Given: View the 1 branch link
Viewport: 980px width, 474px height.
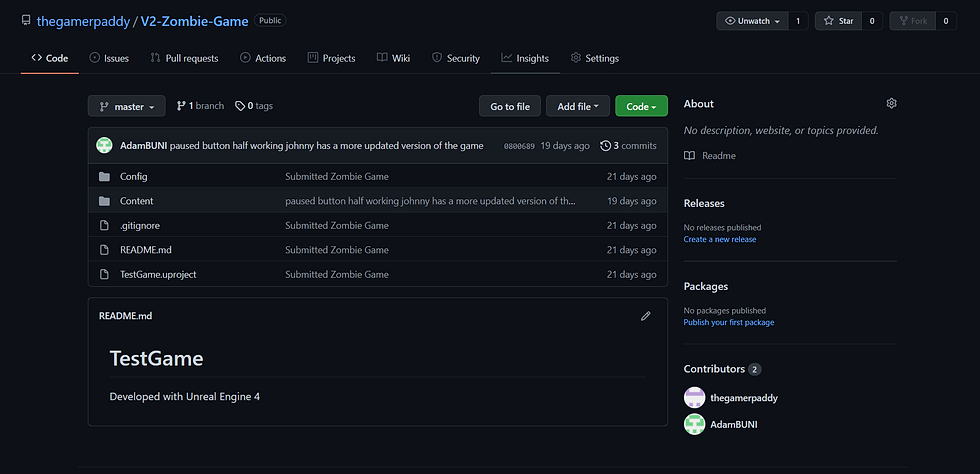Looking at the screenshot, I should tap(200, 106).
